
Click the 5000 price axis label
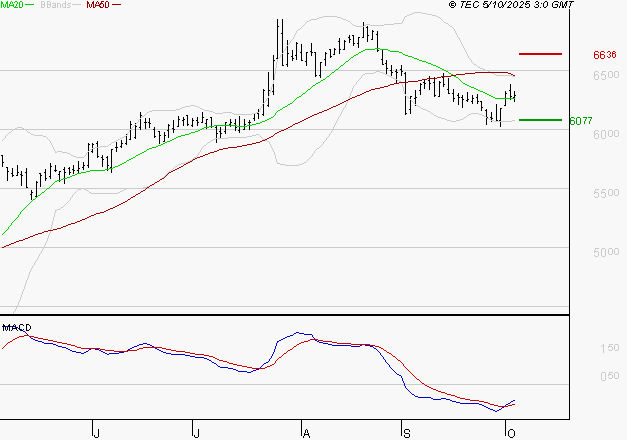coord(604,252)
